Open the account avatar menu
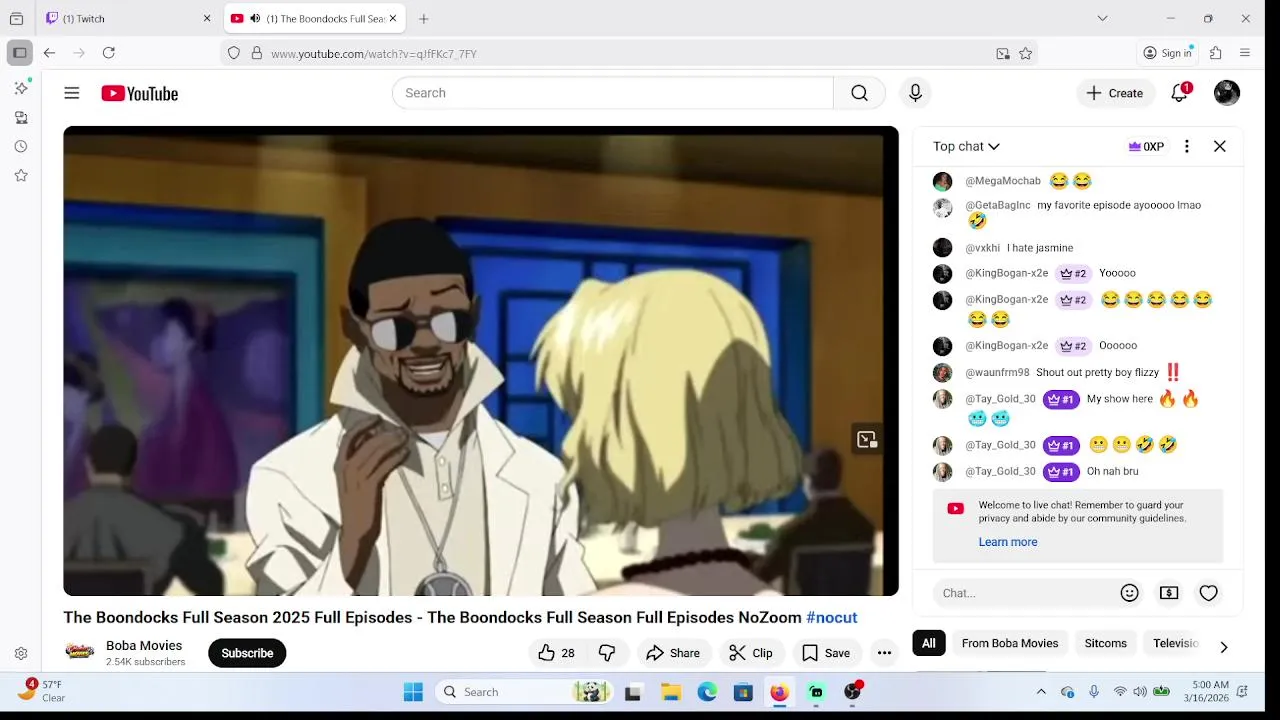The height and width of the screenshot is (720, 1280). tap(1227, 93)
